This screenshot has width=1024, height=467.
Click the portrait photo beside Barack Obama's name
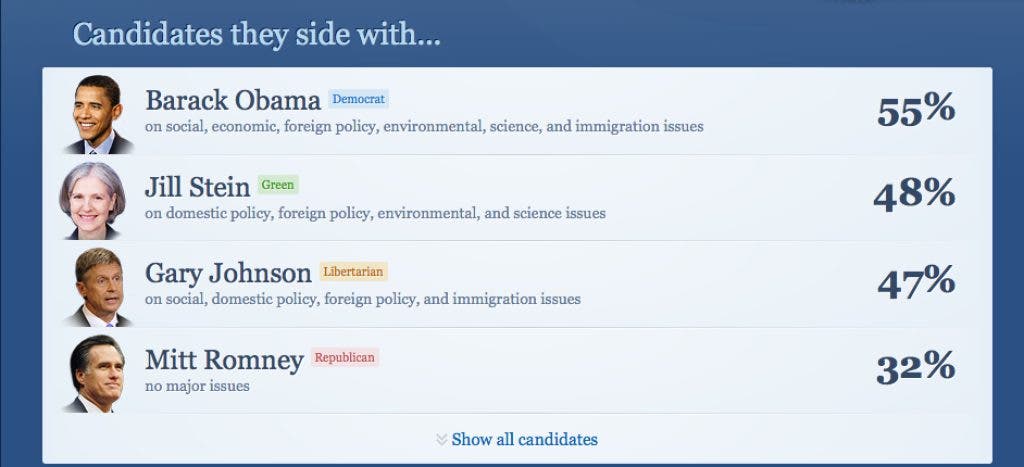(98, 114)
